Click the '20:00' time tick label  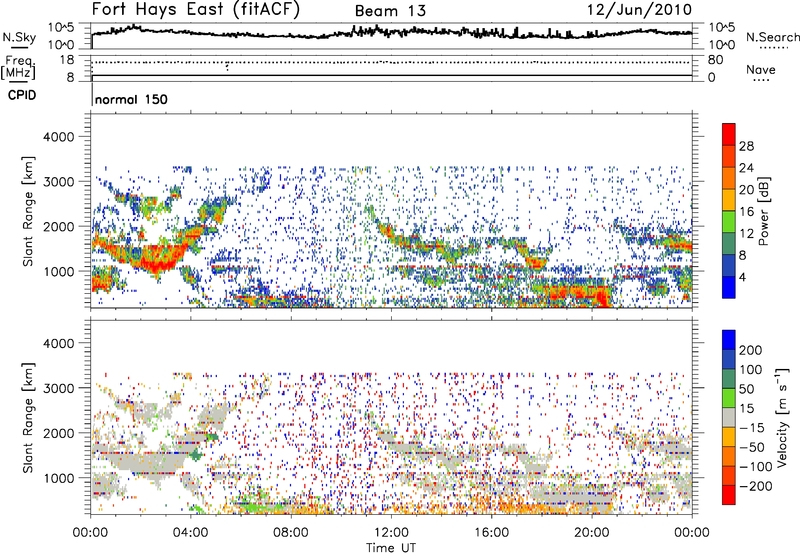point(592,533)
